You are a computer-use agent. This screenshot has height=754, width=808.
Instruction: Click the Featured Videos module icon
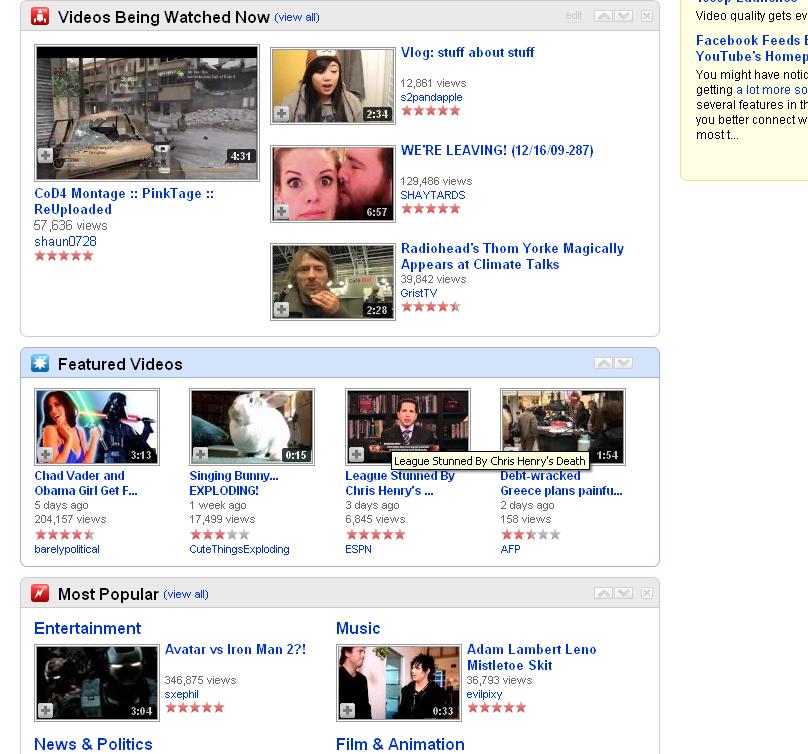pyautogui.click(x=40, y=363)
